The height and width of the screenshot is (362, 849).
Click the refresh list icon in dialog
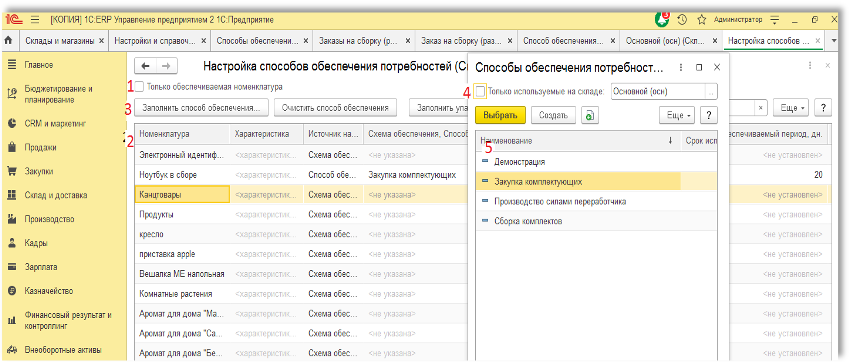[590, 115]
